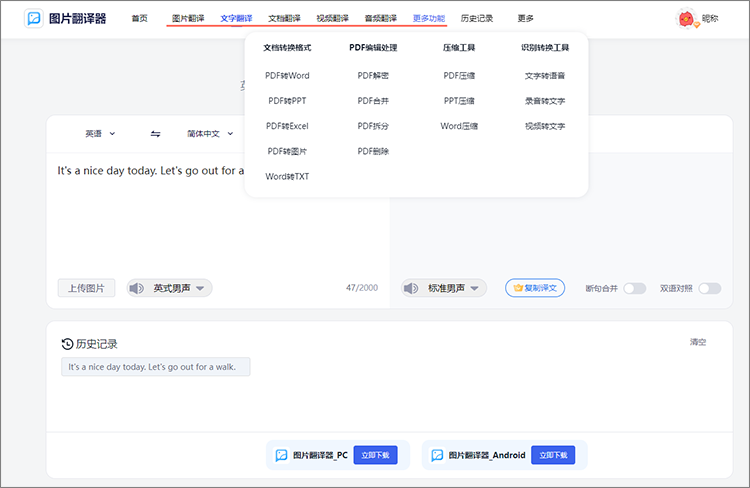
Task: Open the user avatar profile icon
Action: tap(686, 19)
